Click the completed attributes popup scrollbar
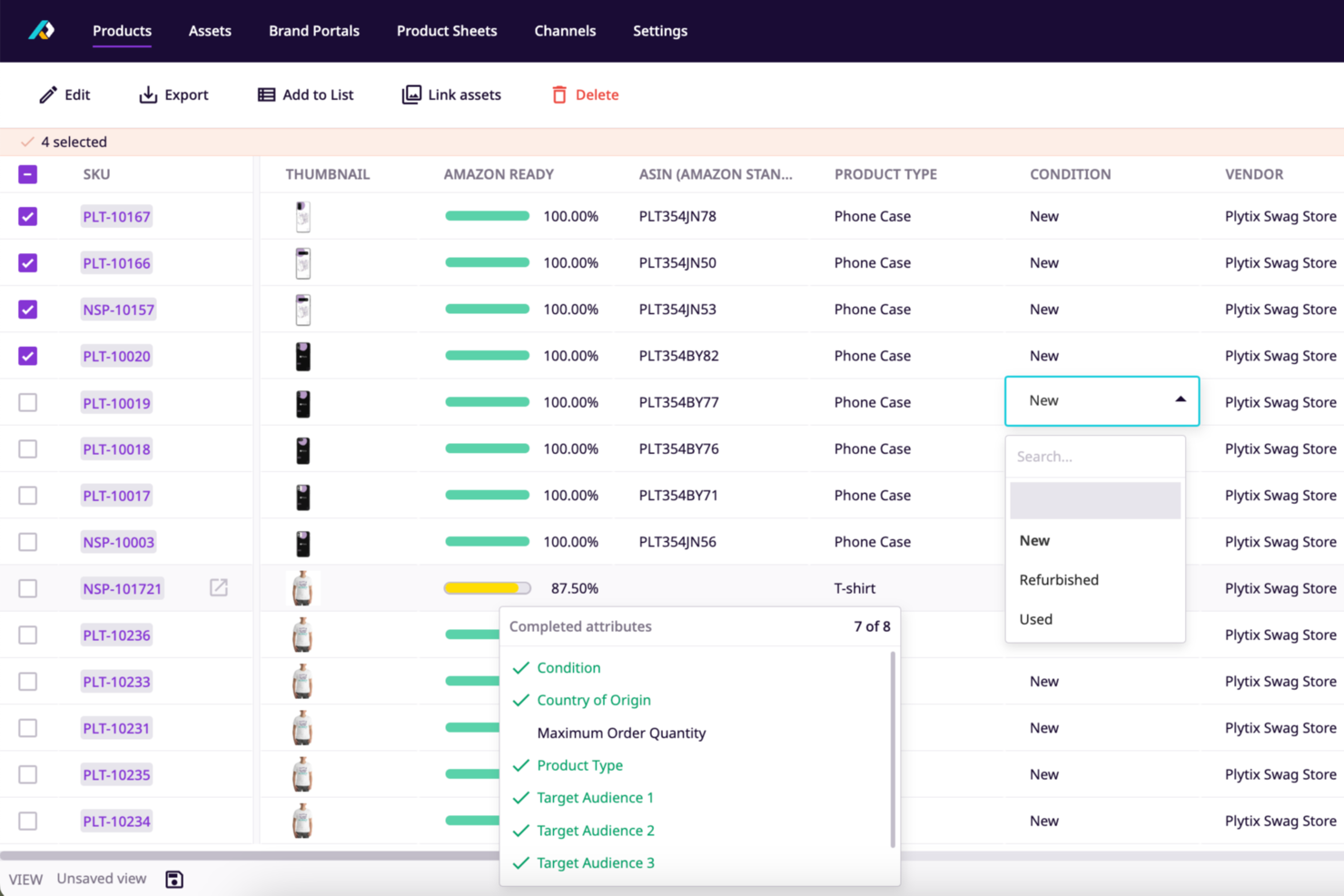1344x896 pixels. [x=893, y=749]
